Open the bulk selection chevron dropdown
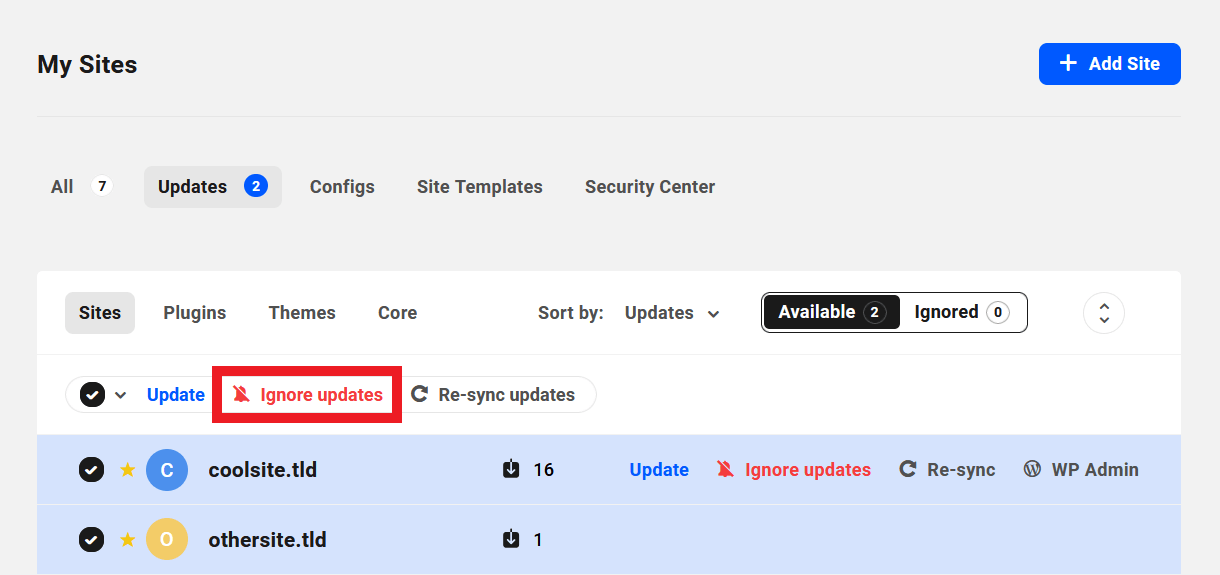The height and width of the screenshot is (575, 1220). (x=121, y=395)
